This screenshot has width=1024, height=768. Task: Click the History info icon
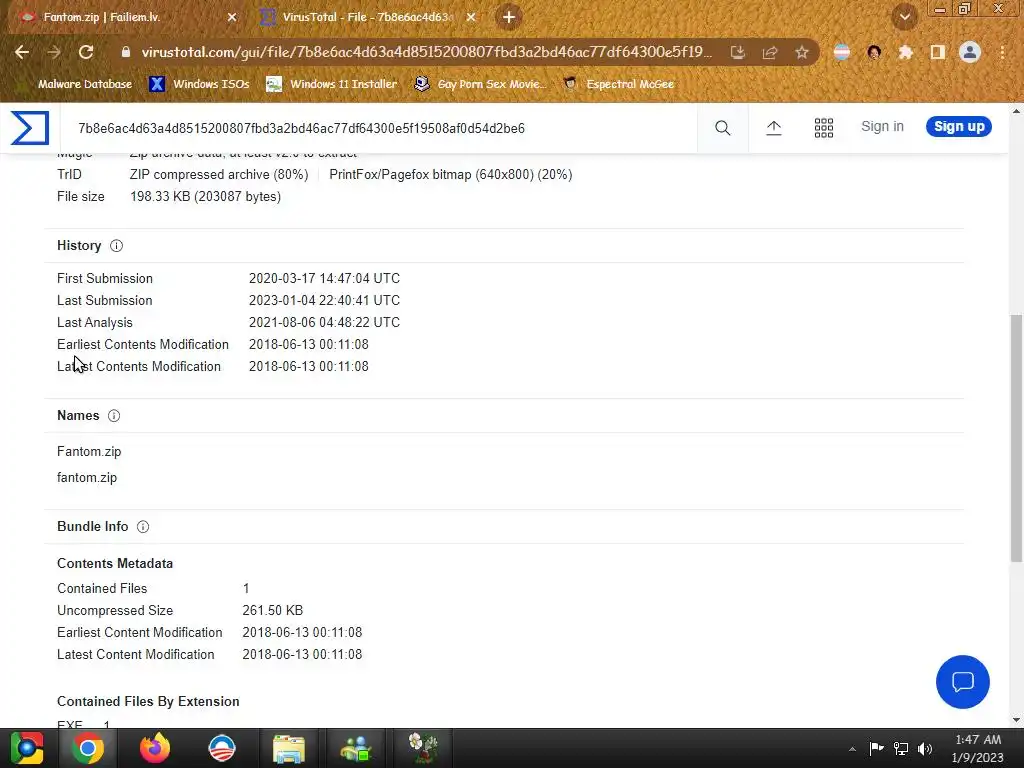coord(116,246)
